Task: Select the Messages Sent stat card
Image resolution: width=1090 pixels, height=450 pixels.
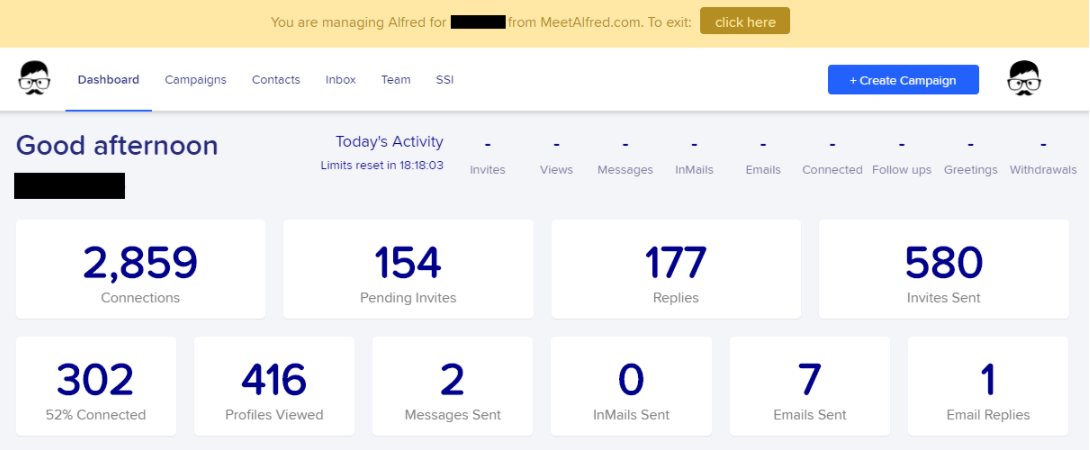Action: (453, 386)
